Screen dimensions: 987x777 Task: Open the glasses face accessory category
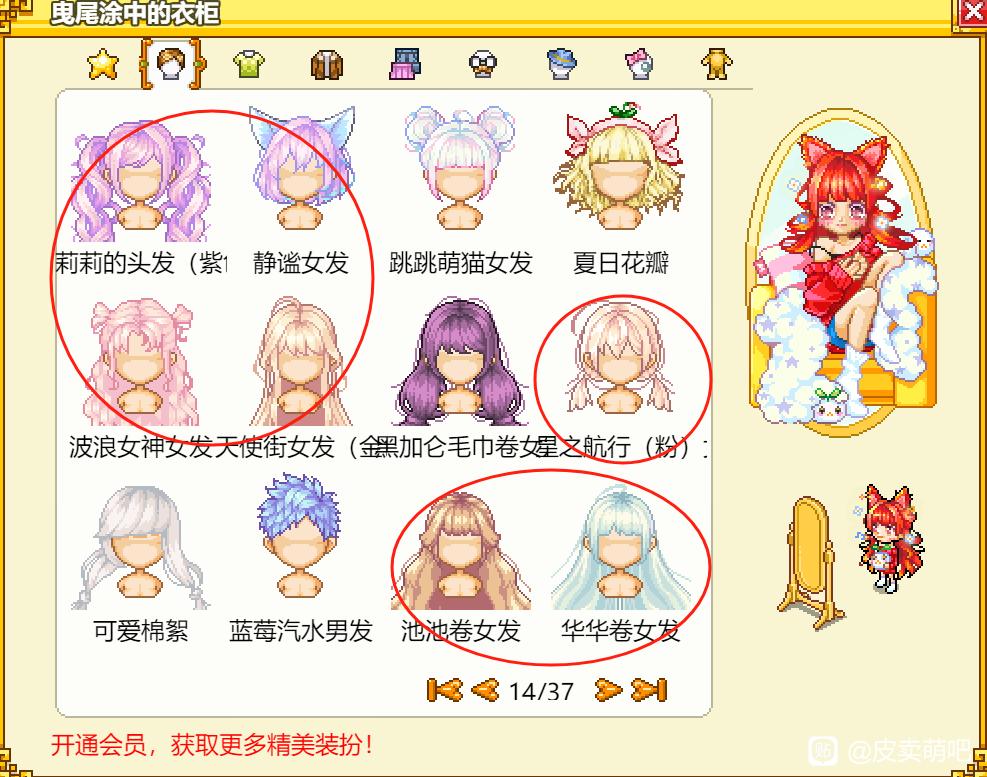point(483,64)
